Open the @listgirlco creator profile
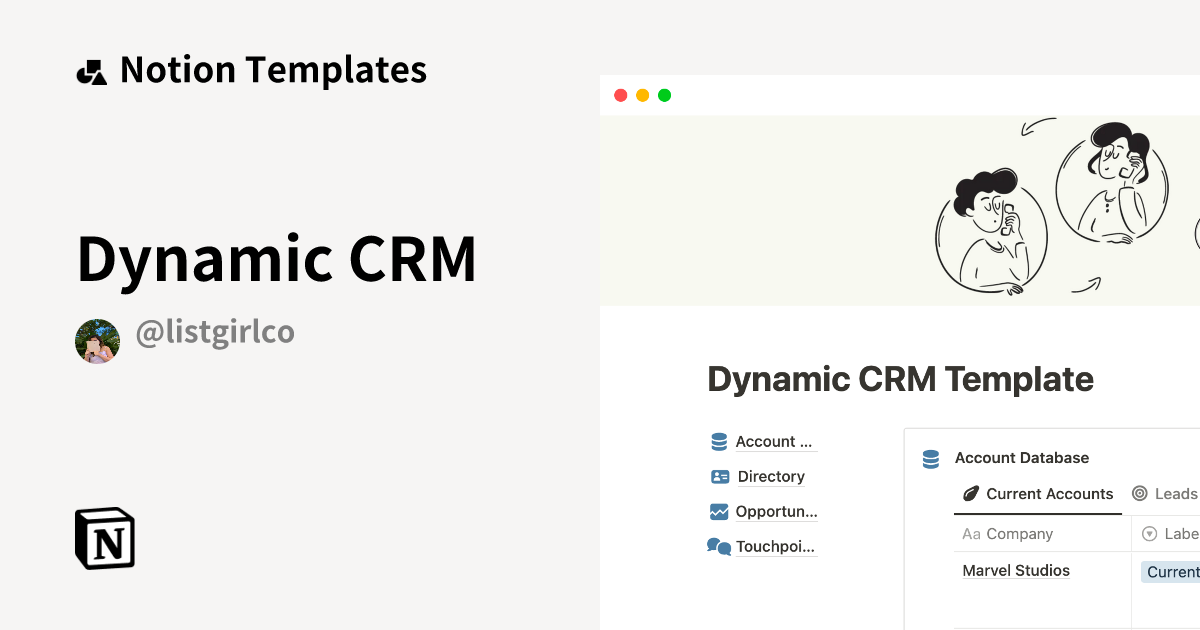This screenshot has height=630, width=1200. point(215,332)
